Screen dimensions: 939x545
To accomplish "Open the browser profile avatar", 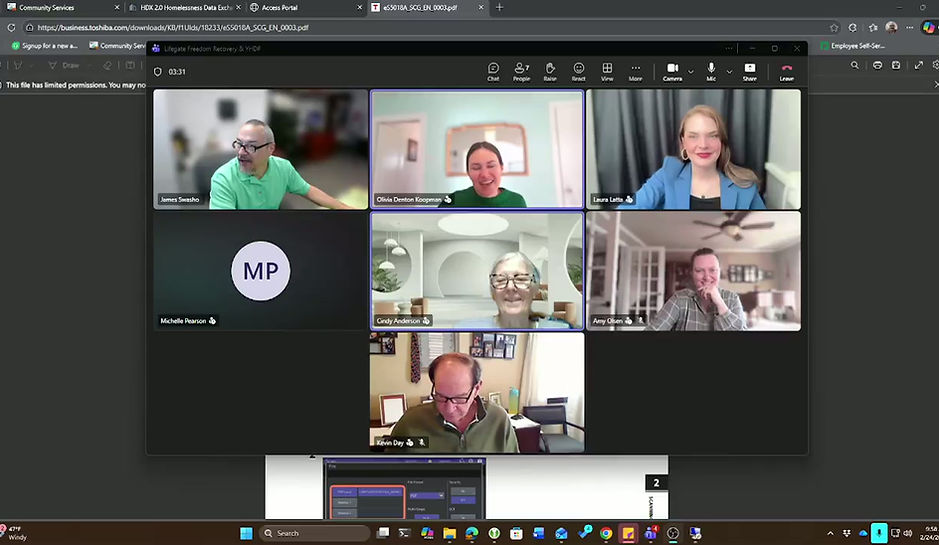I will [891, 28].
